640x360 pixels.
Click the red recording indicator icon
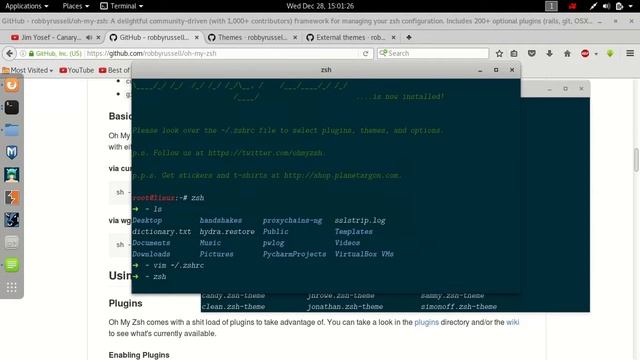coord(572,6)
